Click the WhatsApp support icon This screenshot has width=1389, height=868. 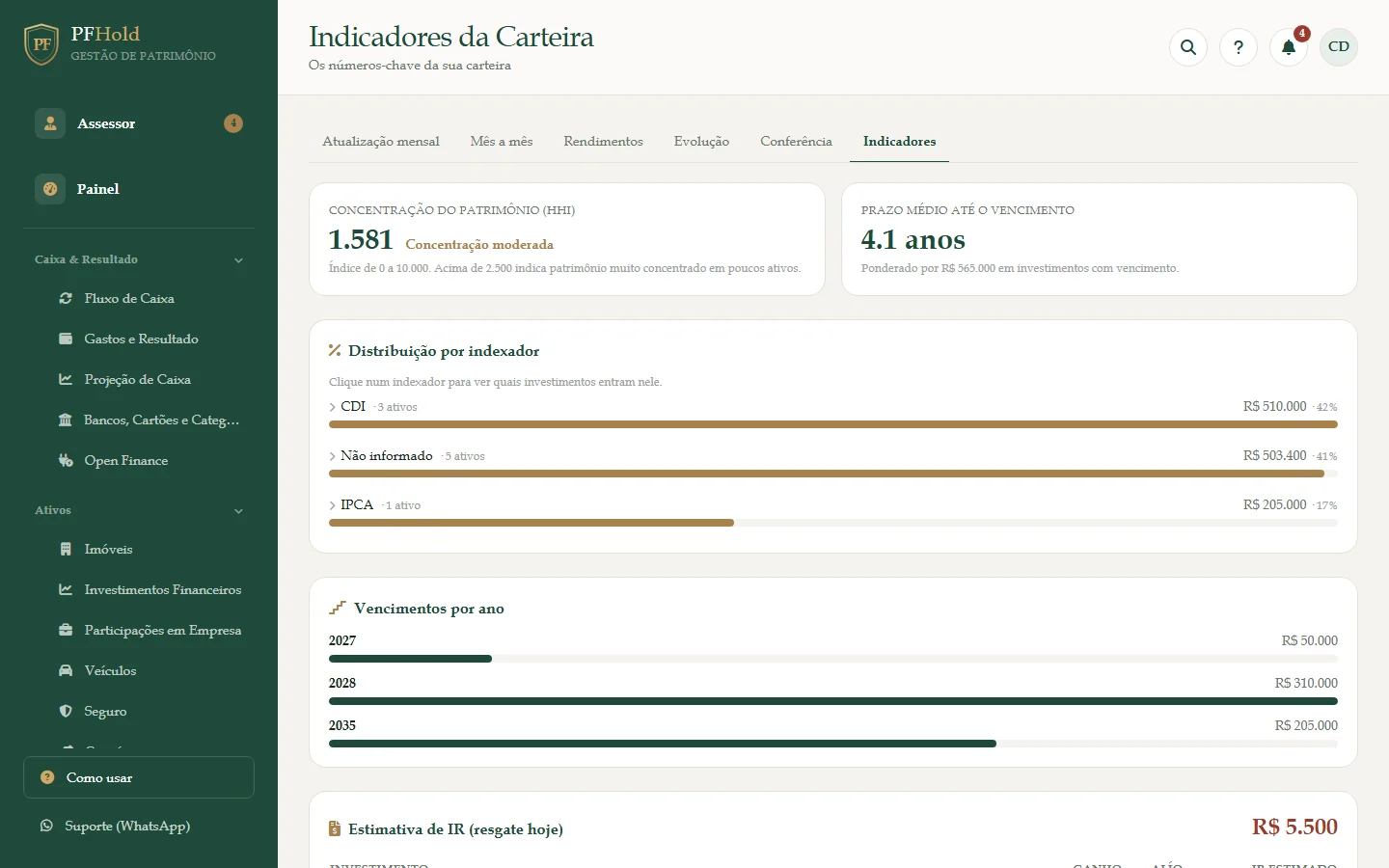(46, 826)
